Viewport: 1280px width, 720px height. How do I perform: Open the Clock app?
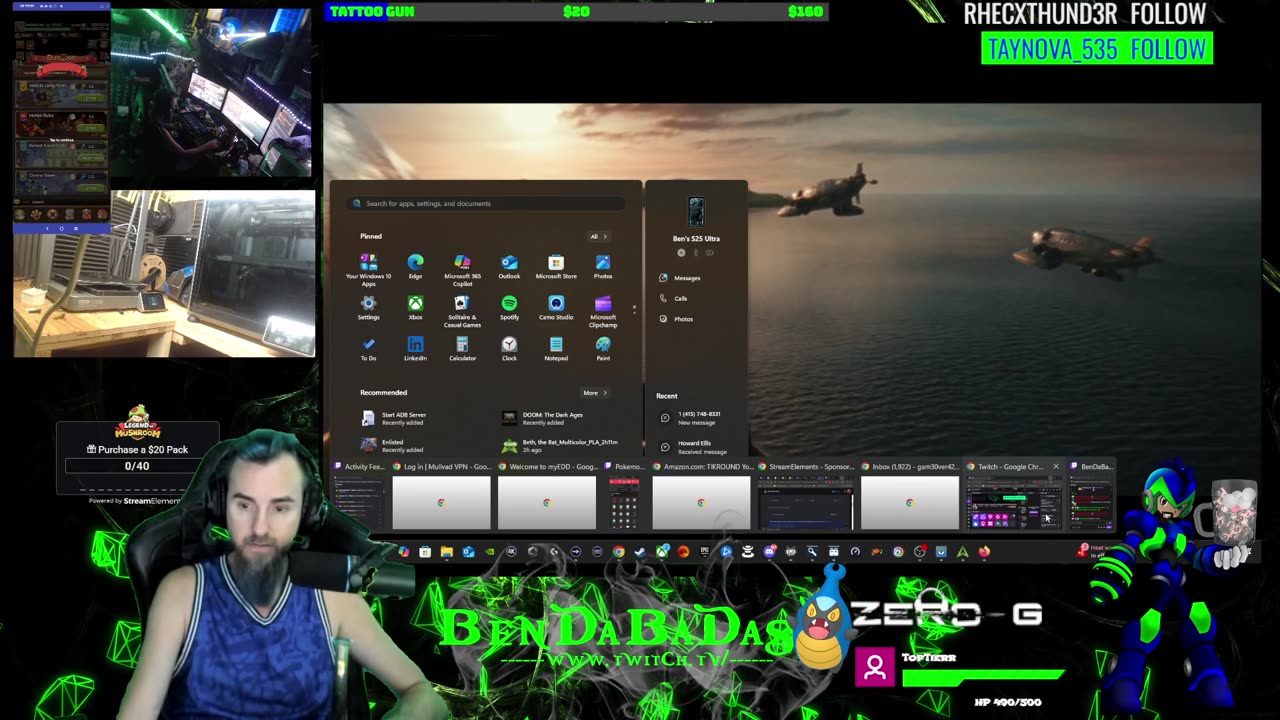(509, 349)
